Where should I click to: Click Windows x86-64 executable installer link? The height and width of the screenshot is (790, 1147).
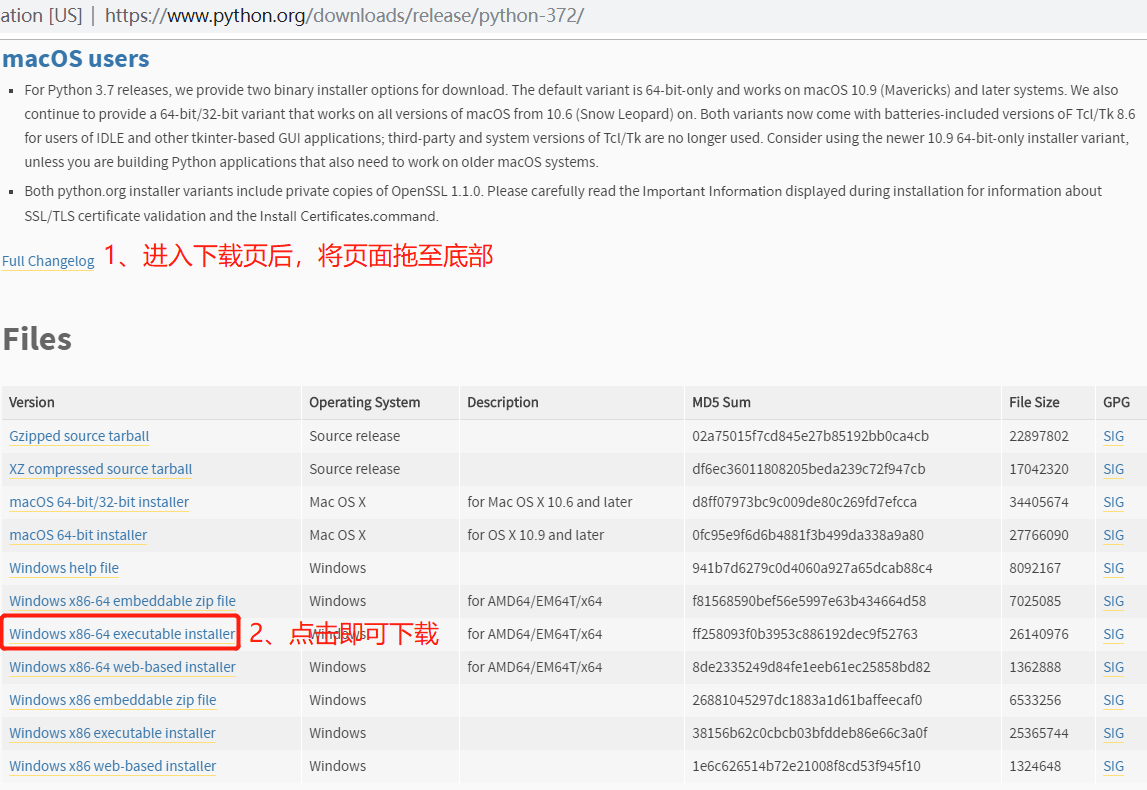(x=122, y=634)
